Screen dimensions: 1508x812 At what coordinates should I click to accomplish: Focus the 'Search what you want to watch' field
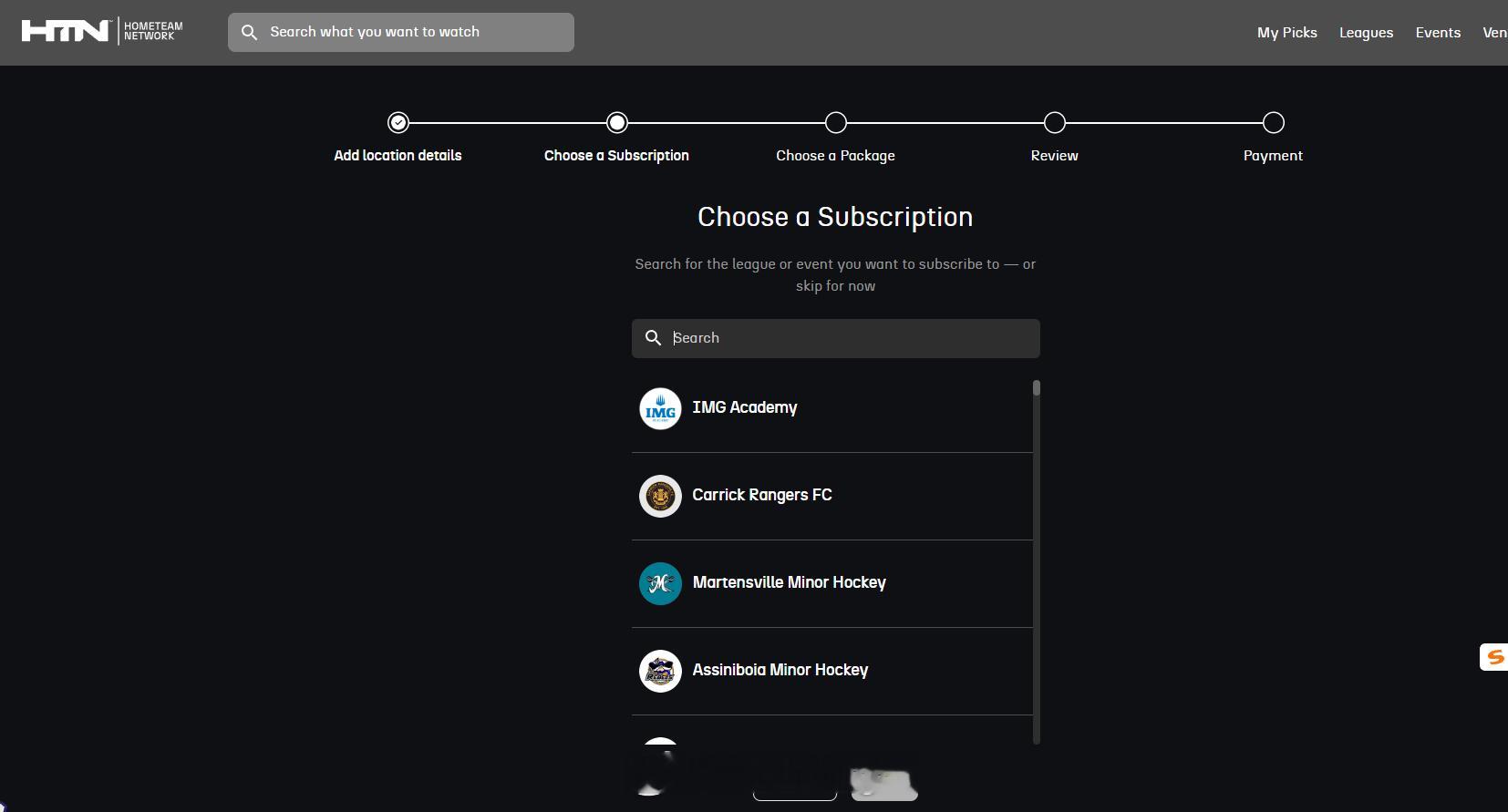401,32
